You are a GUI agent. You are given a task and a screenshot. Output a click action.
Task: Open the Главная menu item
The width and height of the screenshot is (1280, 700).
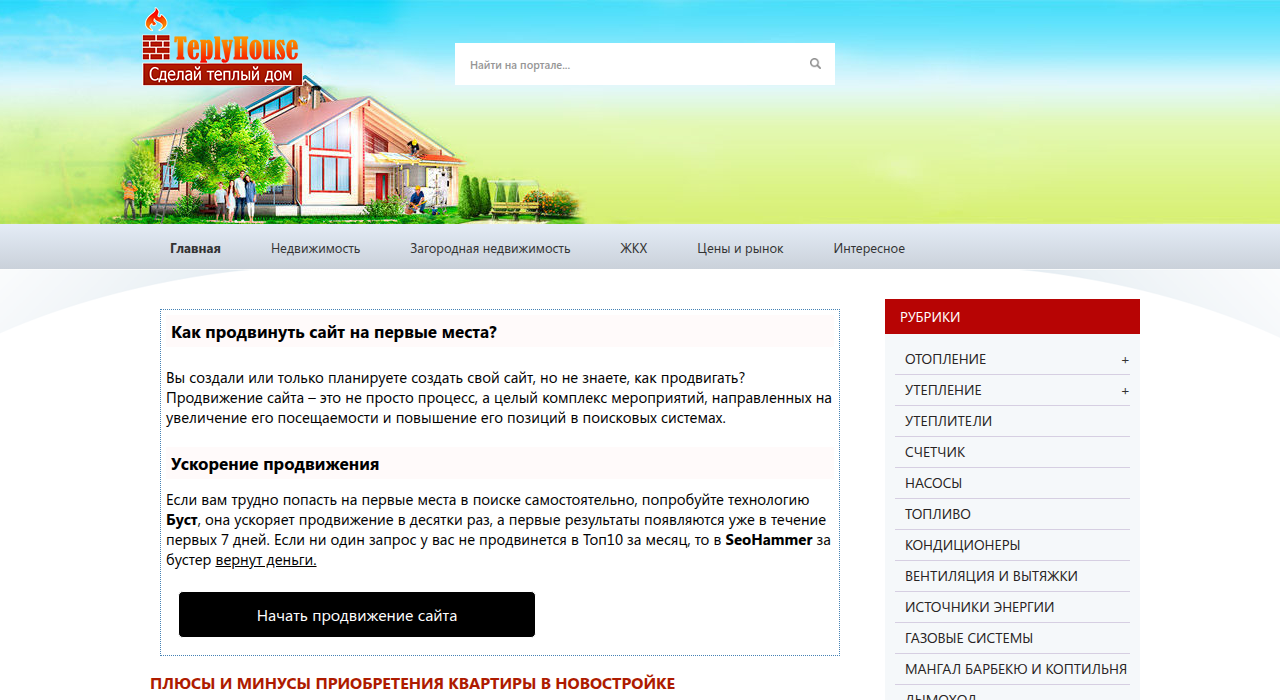tap(195, 249)
